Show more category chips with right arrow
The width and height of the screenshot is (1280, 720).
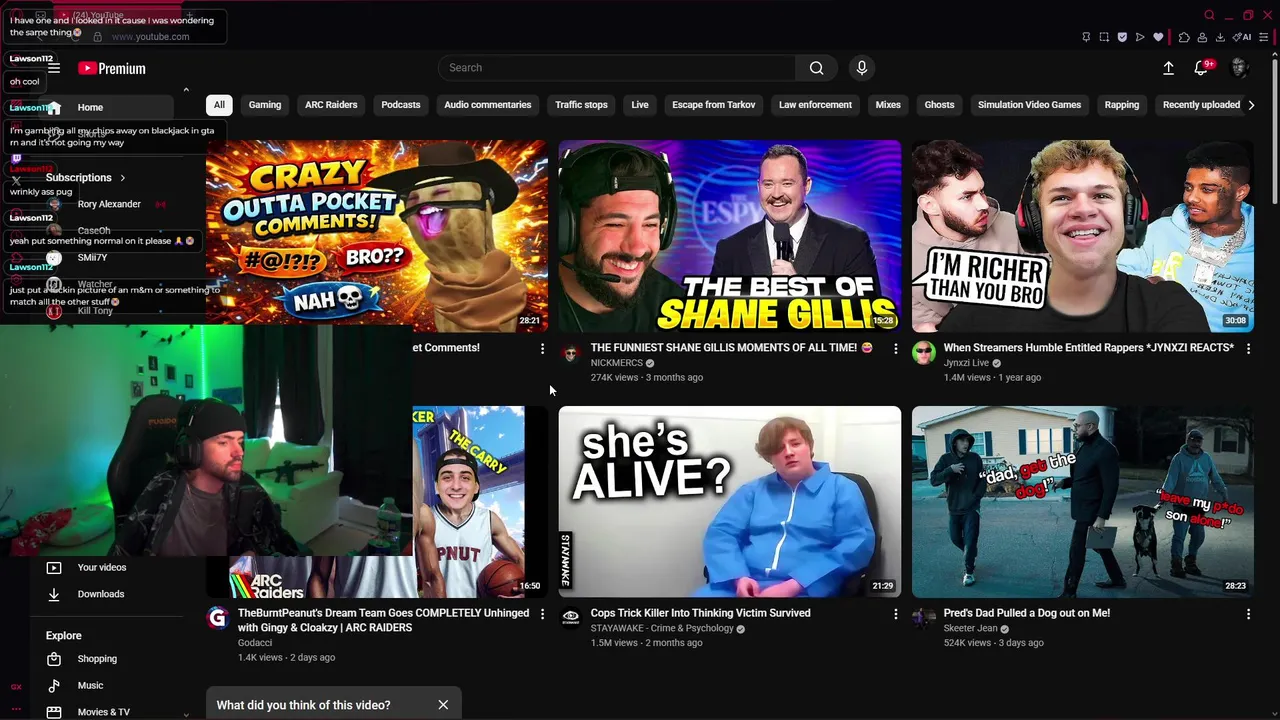pyautogui.click(x=1251, y=105)
